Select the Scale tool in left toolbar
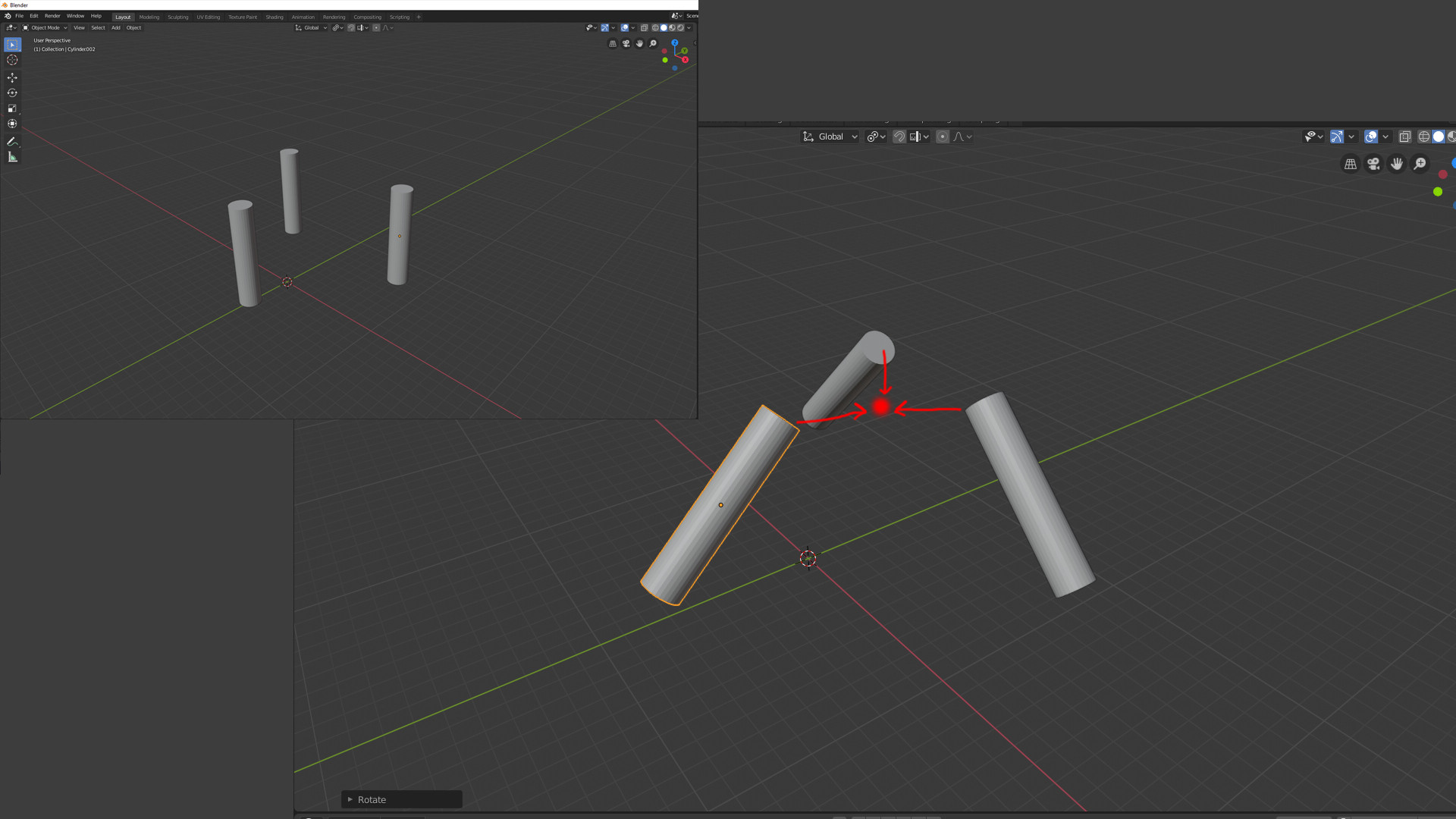1456x819 pixels. click(x=12, y=108)
